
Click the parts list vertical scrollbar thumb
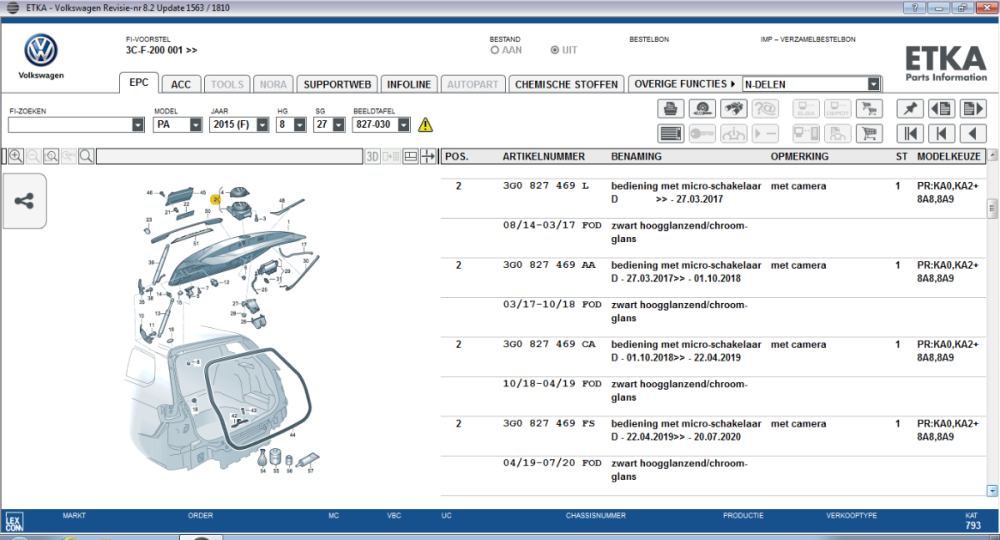[992, 208]
